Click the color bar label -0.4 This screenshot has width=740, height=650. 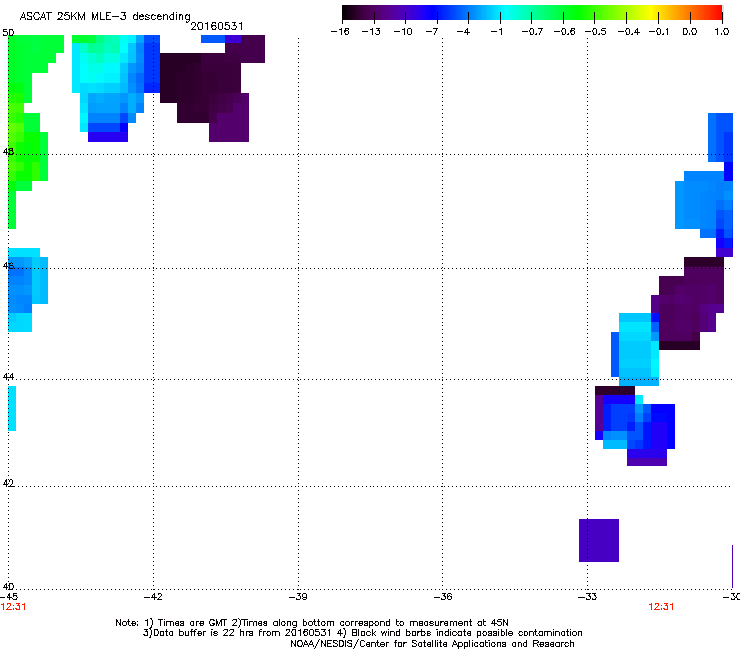tap(629, 32)
